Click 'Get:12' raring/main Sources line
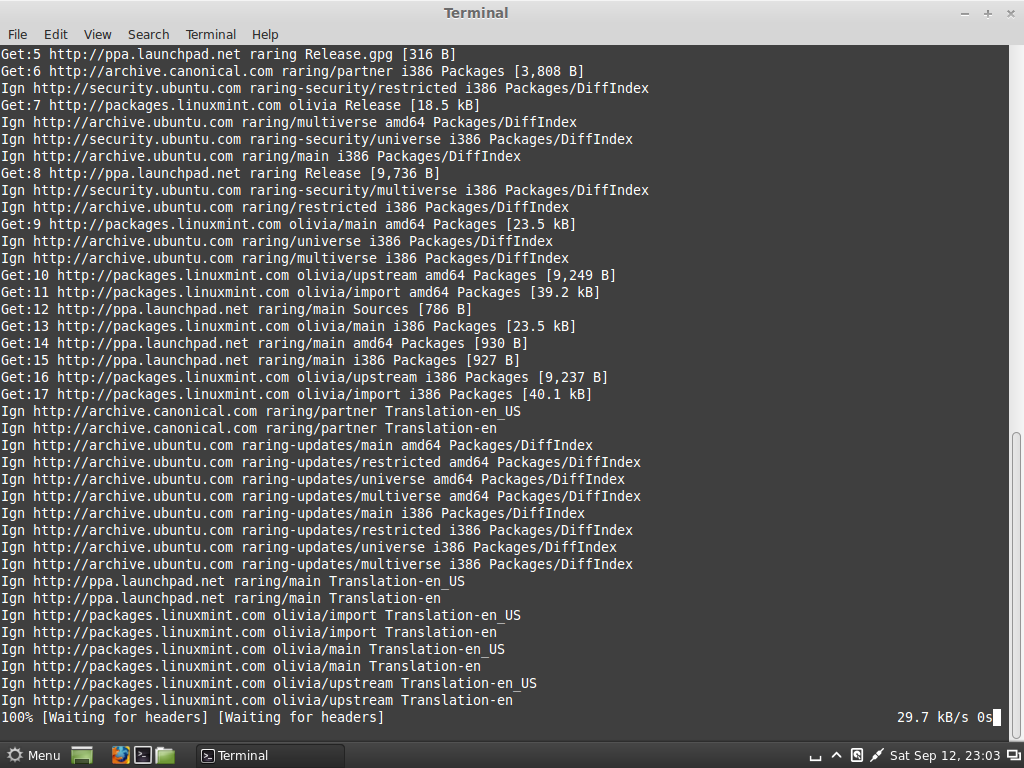This screenshot has height=768, width=1024. point(236,310)
